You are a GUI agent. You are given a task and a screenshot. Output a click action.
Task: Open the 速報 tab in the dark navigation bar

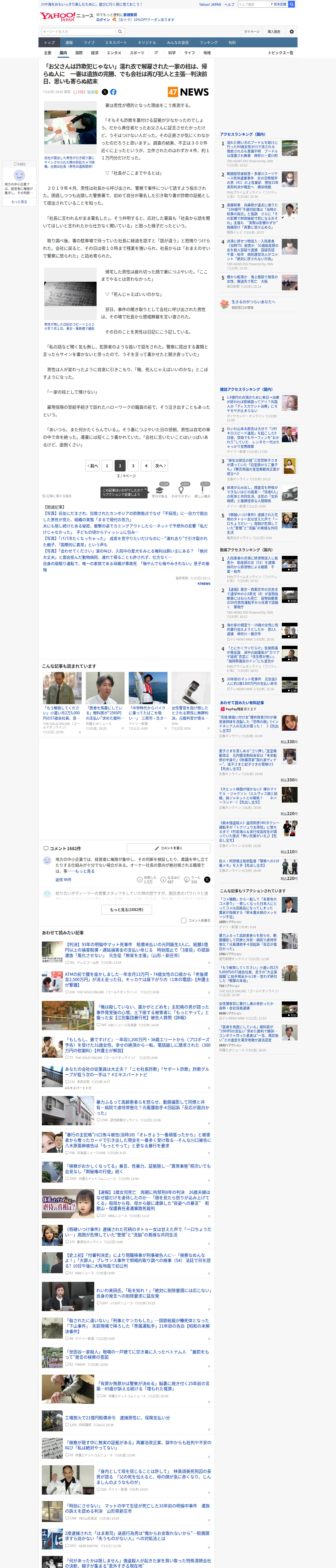(69, 43)
